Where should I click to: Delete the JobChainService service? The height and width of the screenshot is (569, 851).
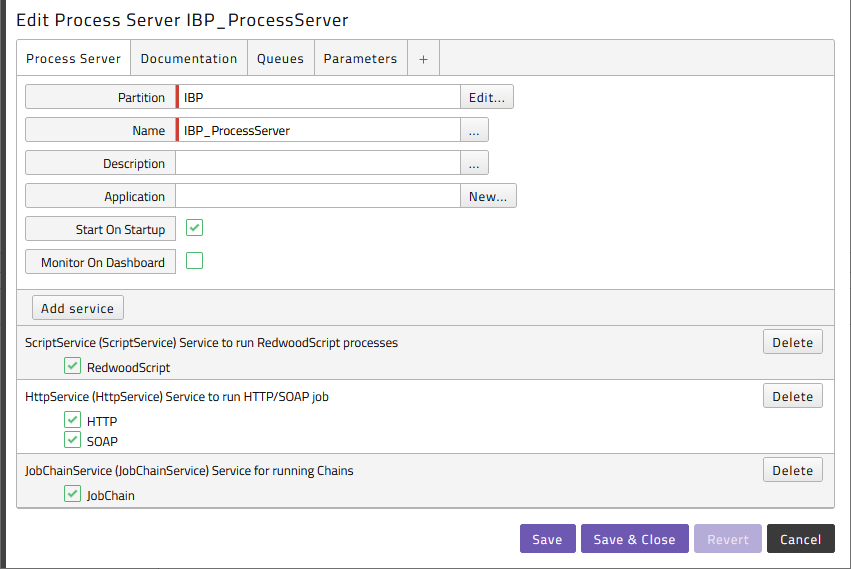pos(792,470)
